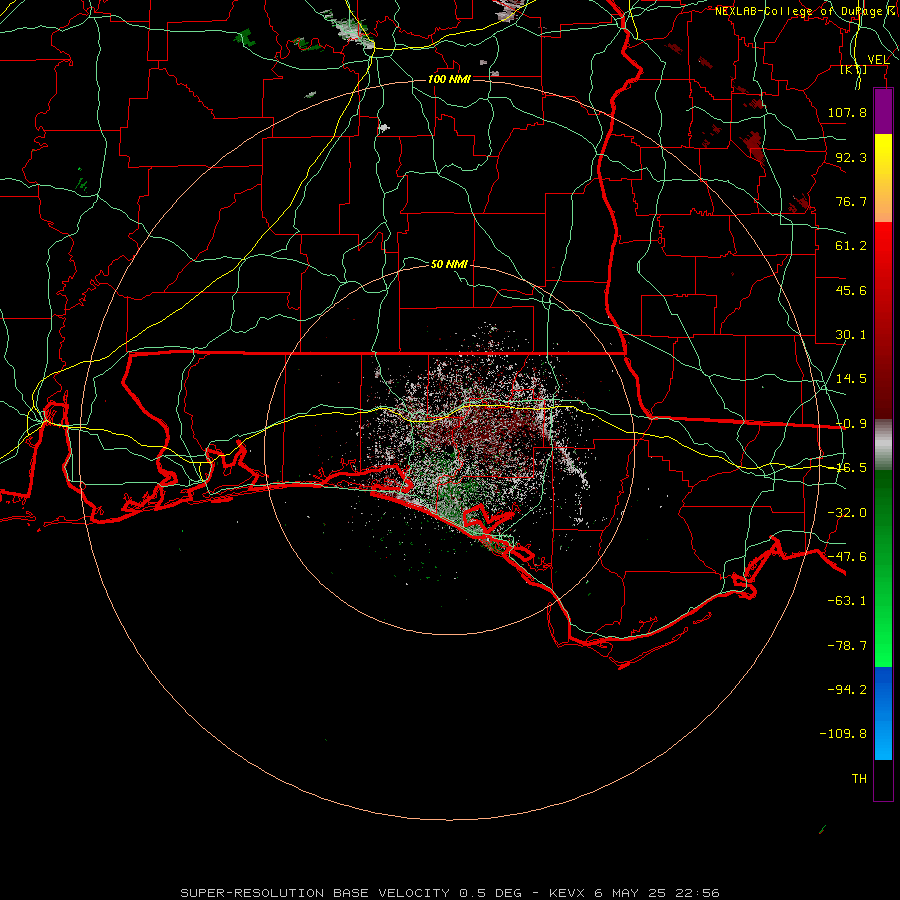This screenshot has height=900, width=900.
Task: Click the 61.2 velocity scale label
Action: tap(851, 246)
